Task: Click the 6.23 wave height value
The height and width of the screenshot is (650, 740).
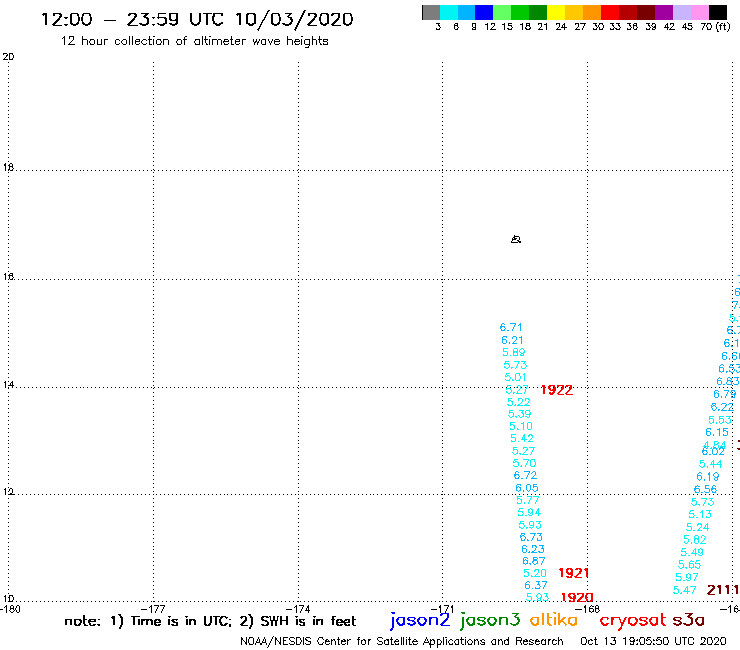Action: click(533, 549)
